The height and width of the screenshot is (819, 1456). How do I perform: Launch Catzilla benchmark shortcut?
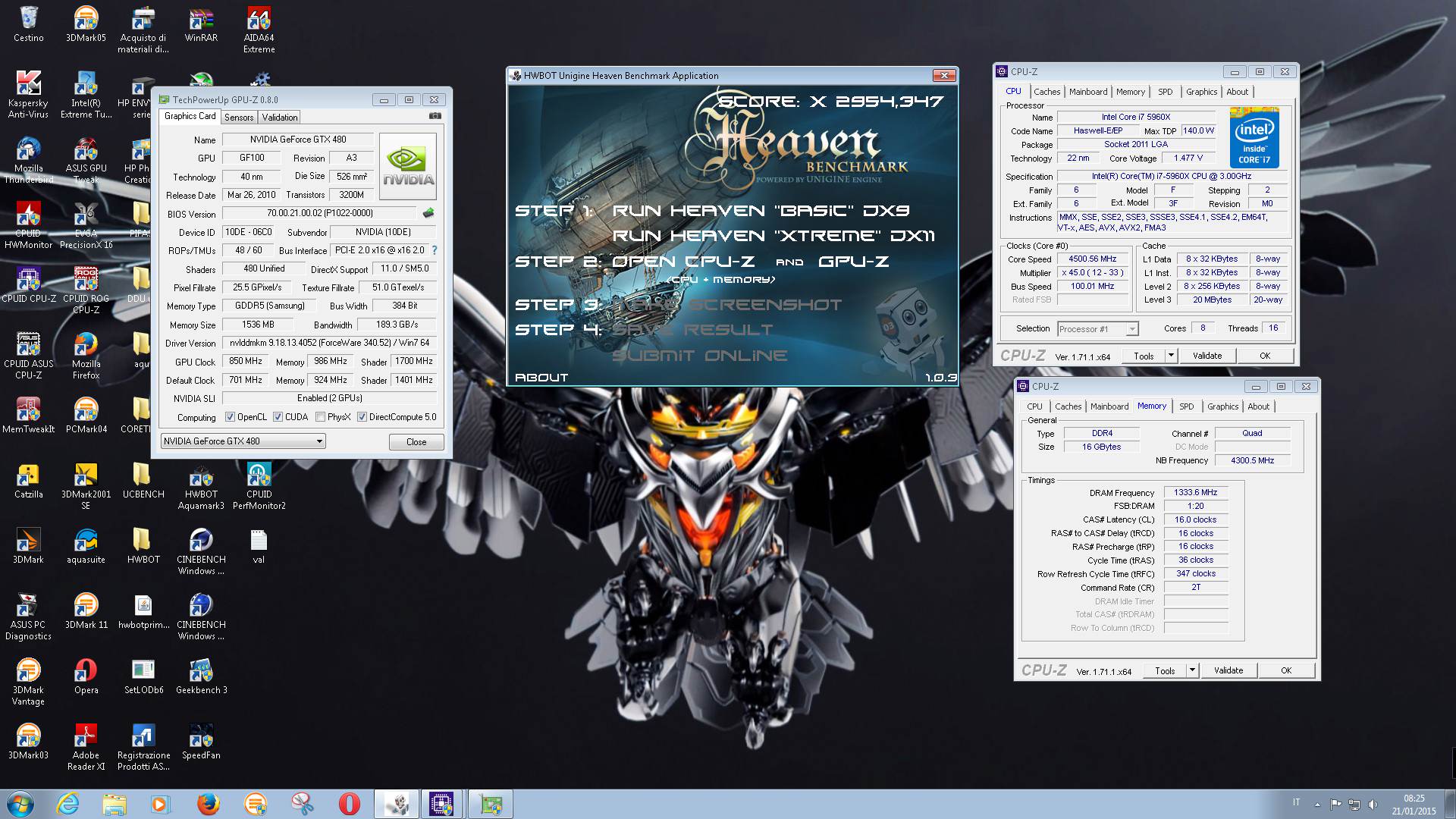tap(28, 480)
